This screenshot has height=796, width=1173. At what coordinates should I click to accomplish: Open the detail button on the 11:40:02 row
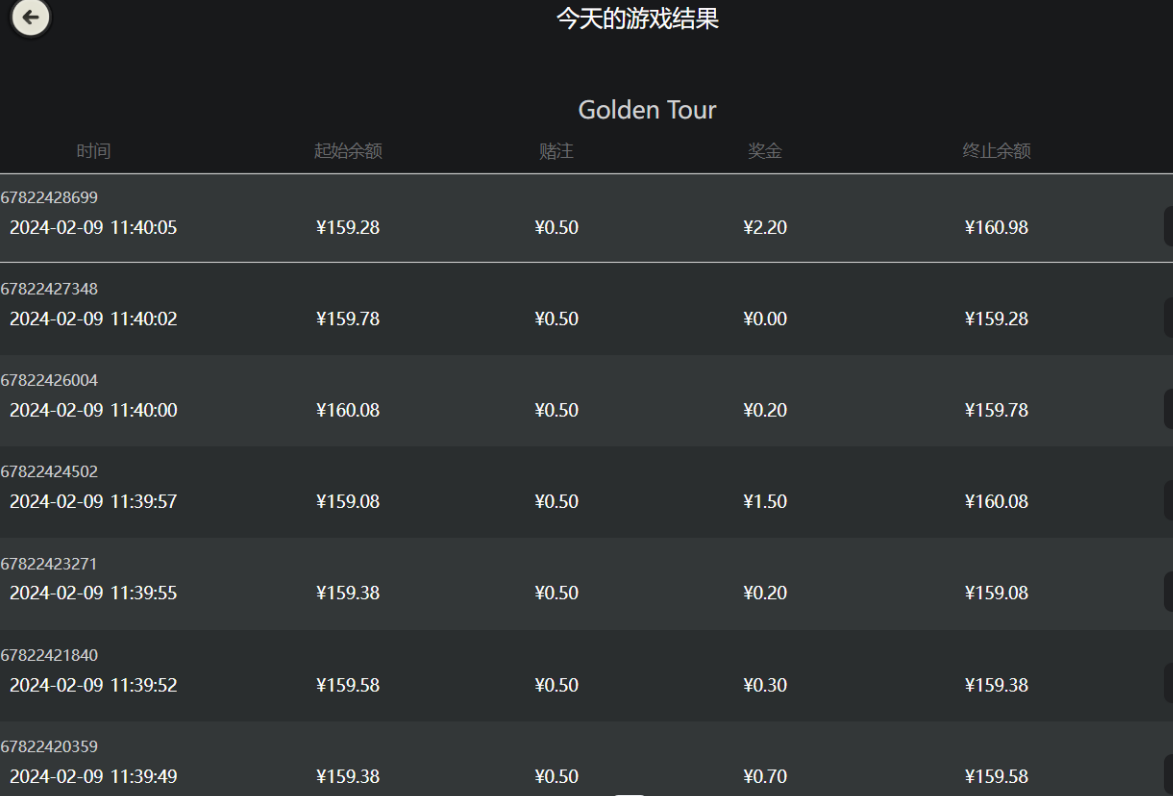(1169, 318)
